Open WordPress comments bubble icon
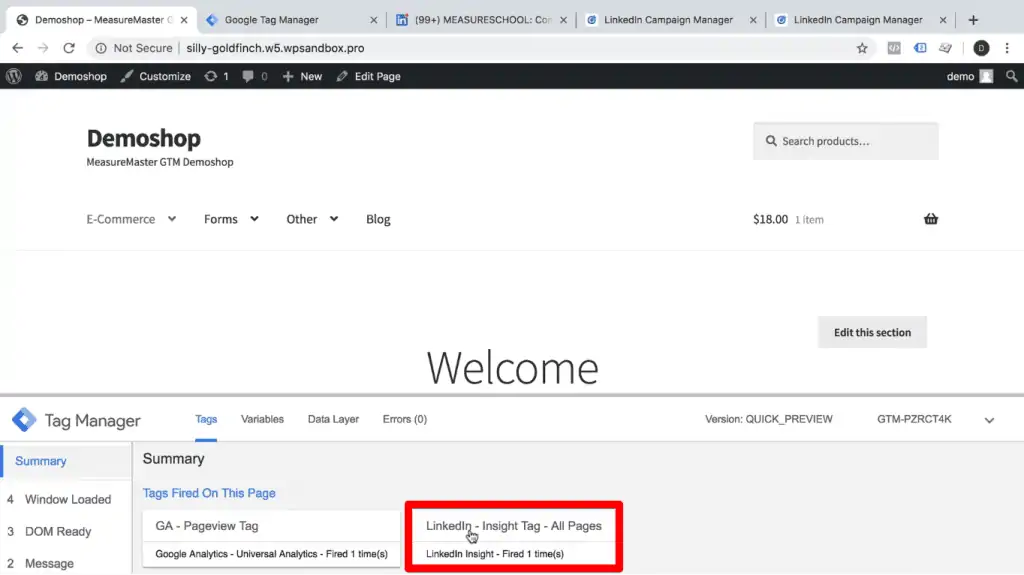Viewport: 1024px width, 575px height. pos(255,76)
